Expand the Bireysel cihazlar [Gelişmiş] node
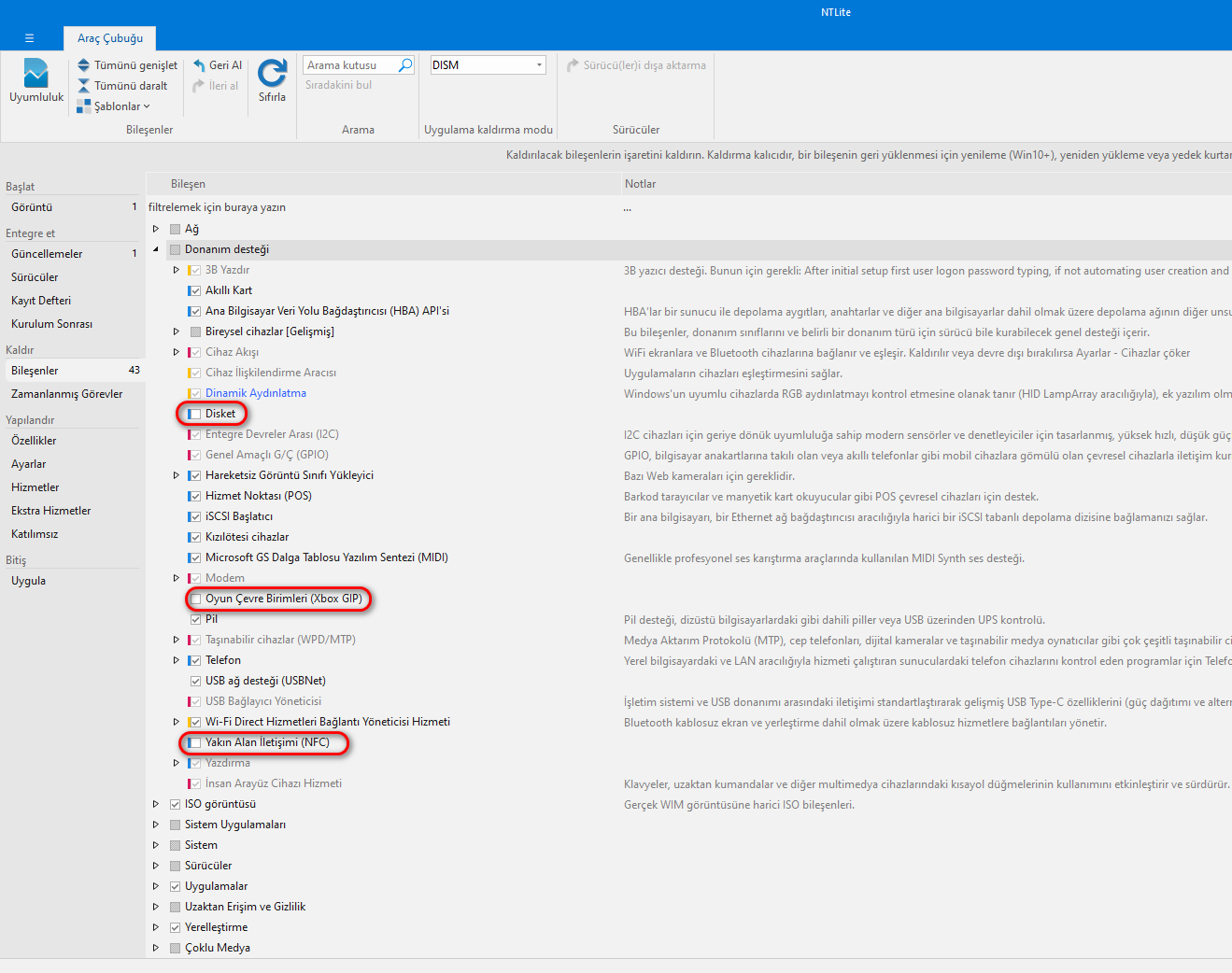1232x973 pixels. [177, 331]
